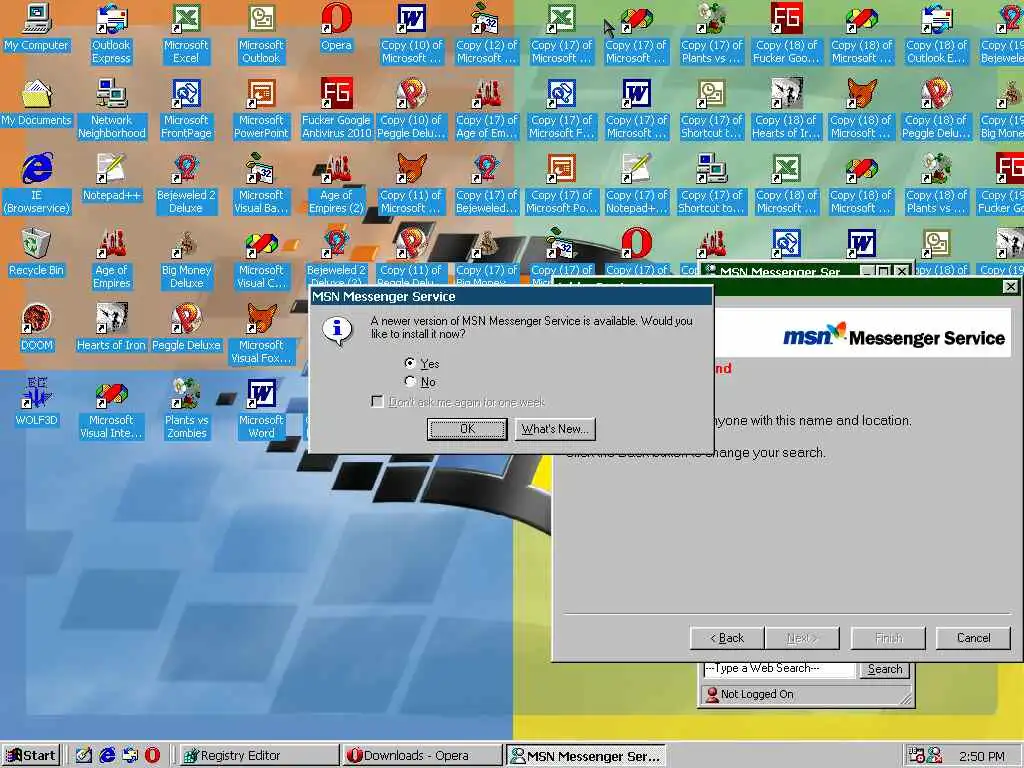Select the Microsoft FrontPage shortcut
1024x768 pixels.
coord(186,109)
